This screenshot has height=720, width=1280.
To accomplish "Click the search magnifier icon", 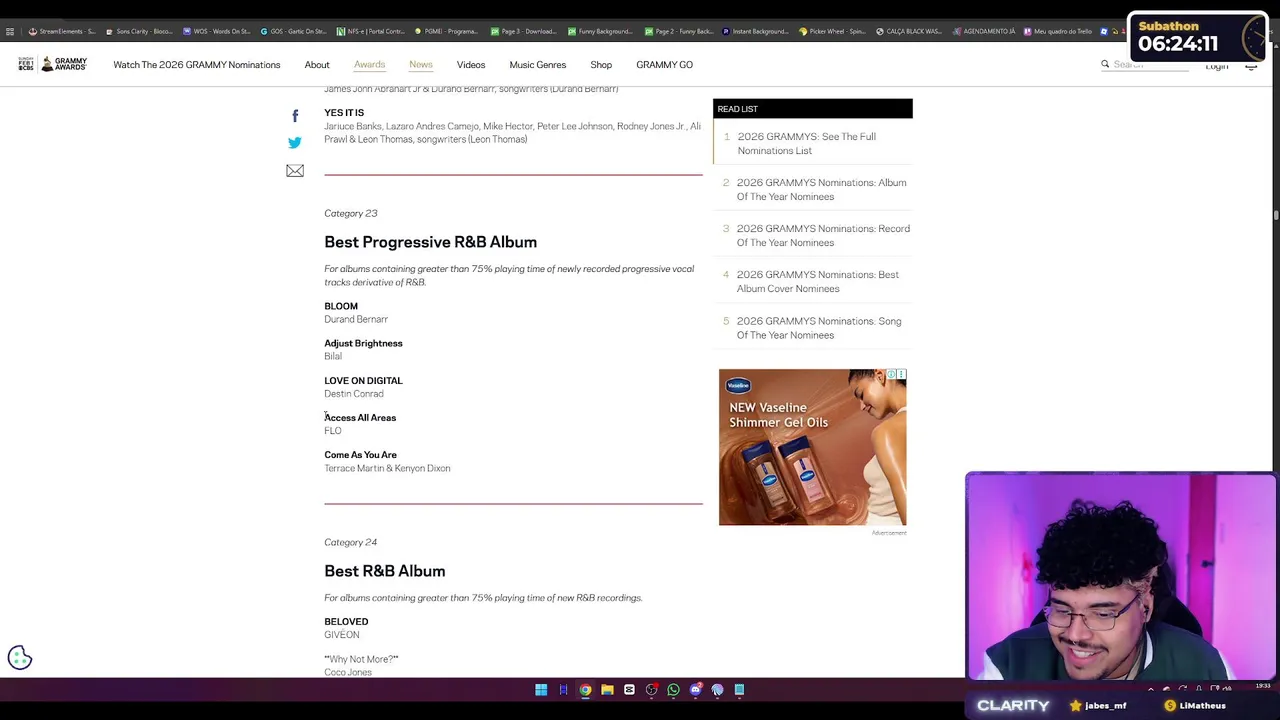I will tap(1105, 64).
